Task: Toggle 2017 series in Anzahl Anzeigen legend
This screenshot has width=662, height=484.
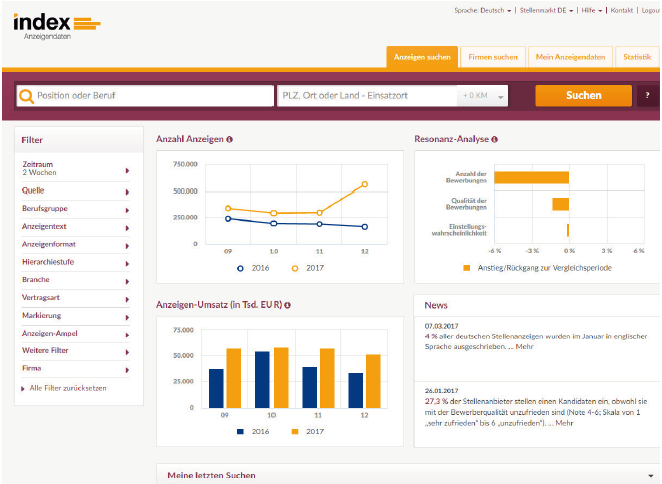Action: click(305, 268)
